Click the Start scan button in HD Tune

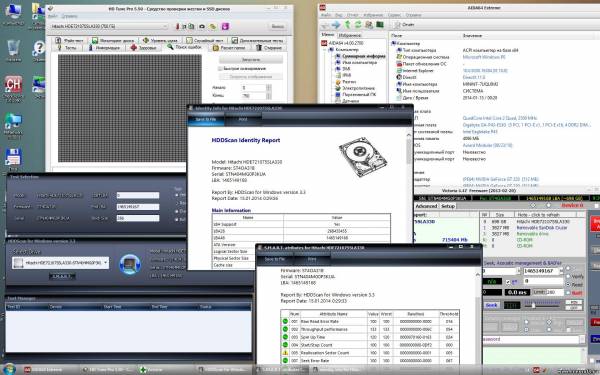[x=251, y=60]
